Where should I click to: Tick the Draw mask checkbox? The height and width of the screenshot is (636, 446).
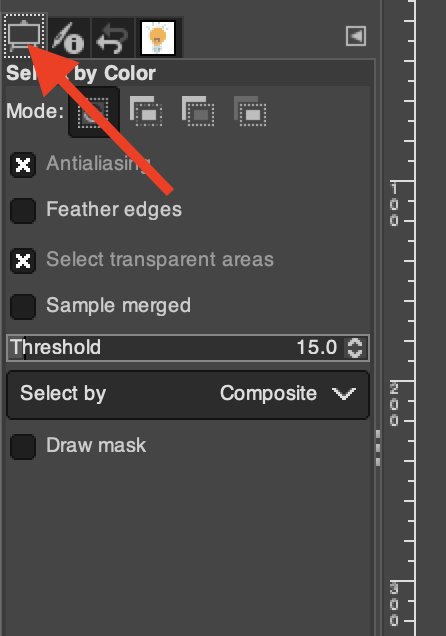tap(23, 447)
